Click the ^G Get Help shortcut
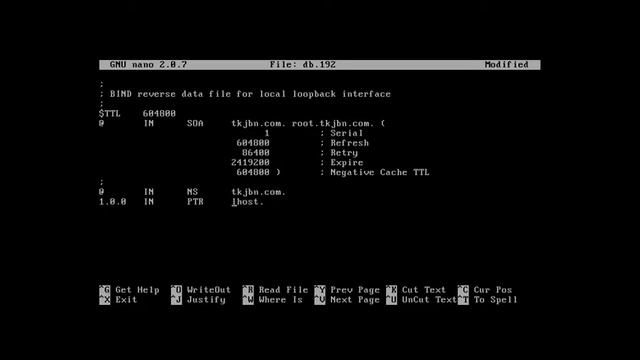The height and width of the screenshot is (360, 640). (x=129, y=290)
